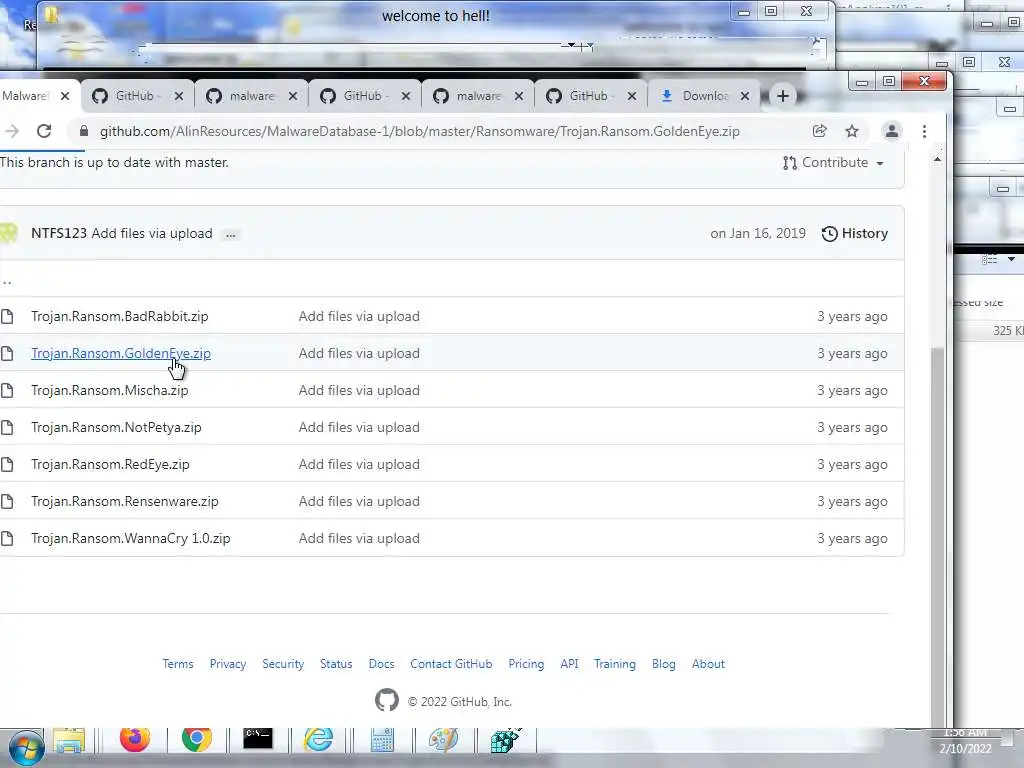
Task: Click the scrollbar up arrow
Action: coord(938,159)
